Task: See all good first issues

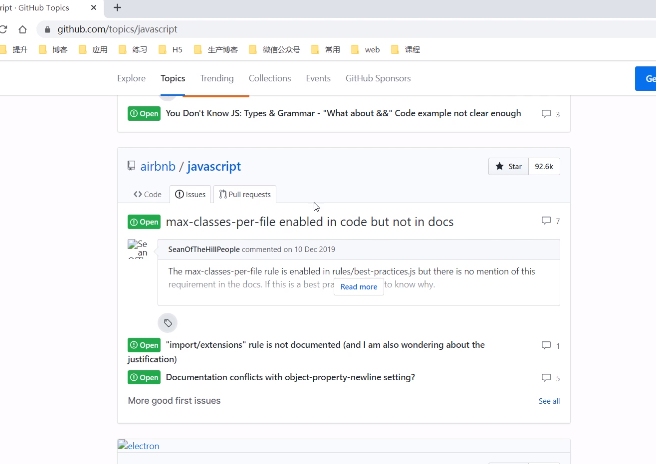Action: point(549,401)
